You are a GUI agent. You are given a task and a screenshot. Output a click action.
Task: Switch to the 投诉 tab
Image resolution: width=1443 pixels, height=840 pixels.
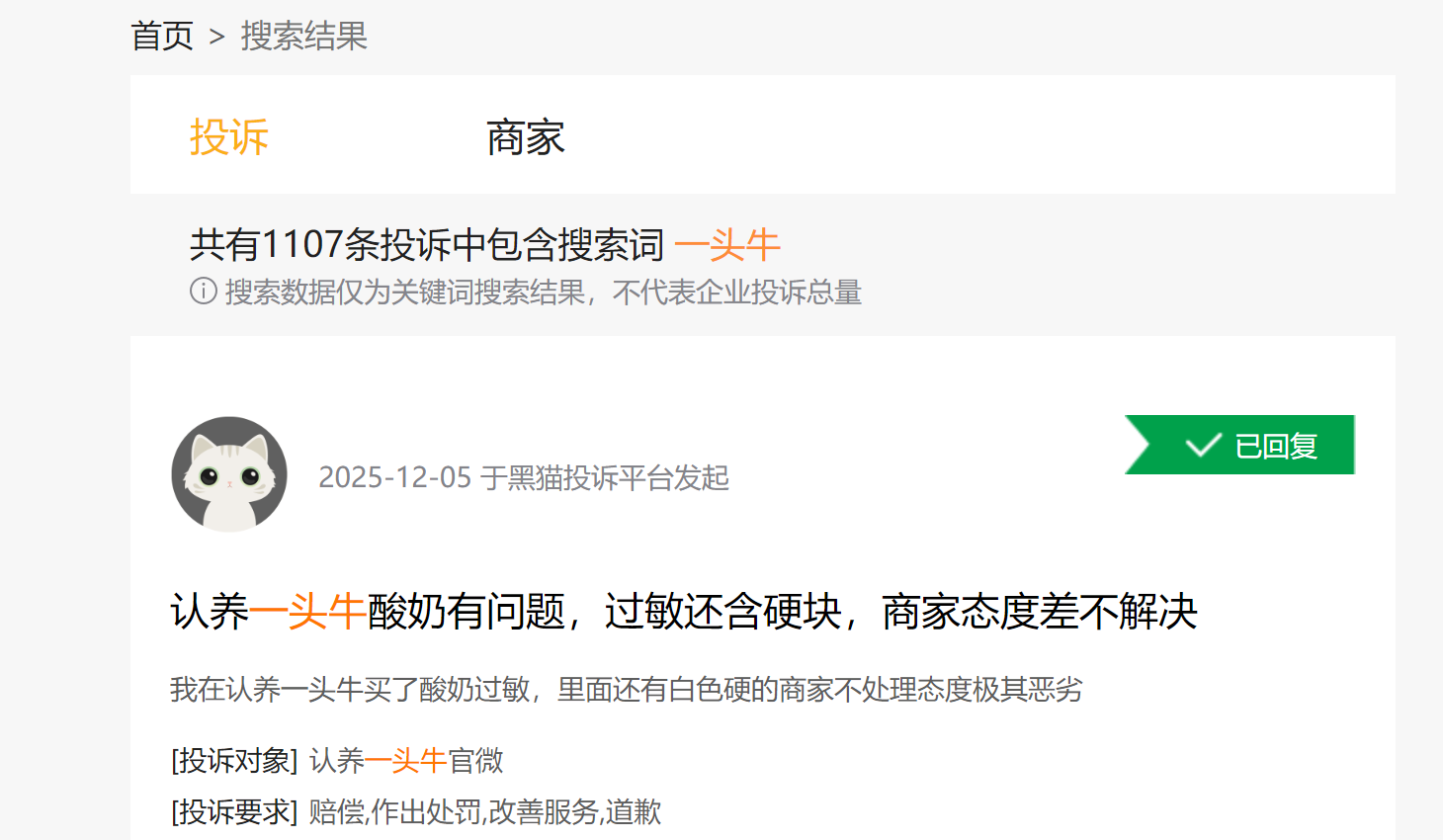point(229,137)
